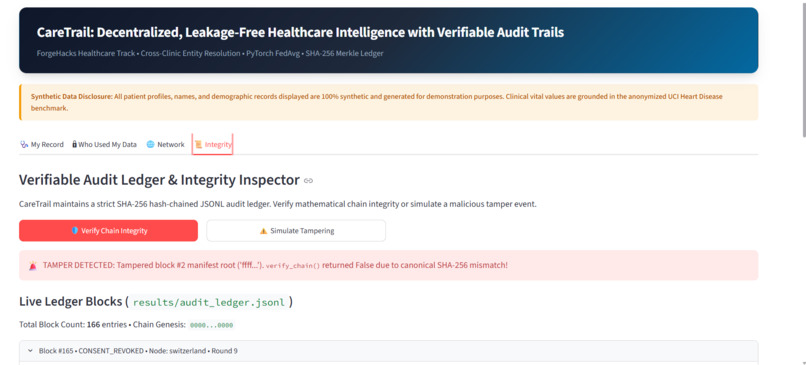Click the lock icon before Who Used My Data

pyautogui.click(x=75, y=144)
